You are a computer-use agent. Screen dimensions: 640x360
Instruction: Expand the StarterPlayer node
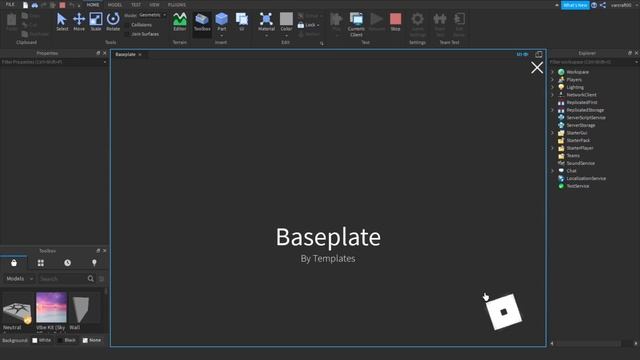(x=553, y=148)
